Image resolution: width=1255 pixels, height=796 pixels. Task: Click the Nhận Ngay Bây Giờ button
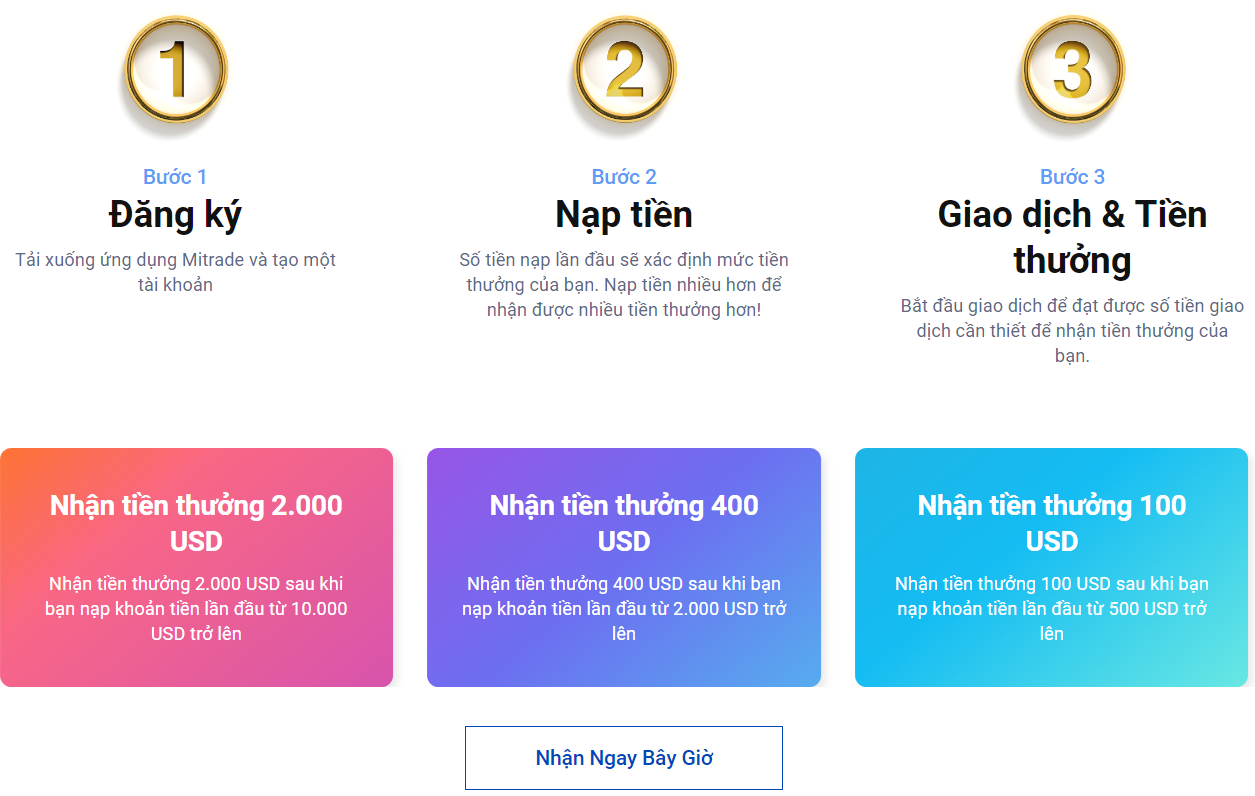tap(623, 757)
